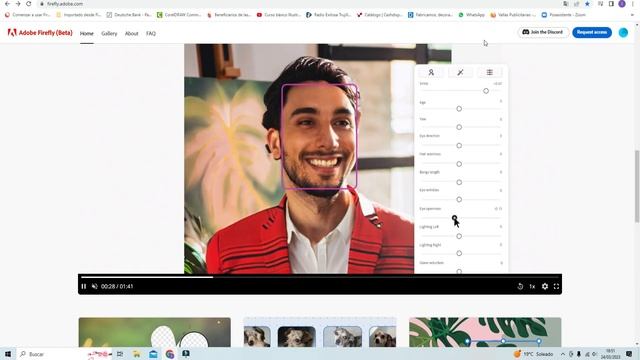Click the video progress bar
This screenshot has height=360, width=640.
(320, 277)
